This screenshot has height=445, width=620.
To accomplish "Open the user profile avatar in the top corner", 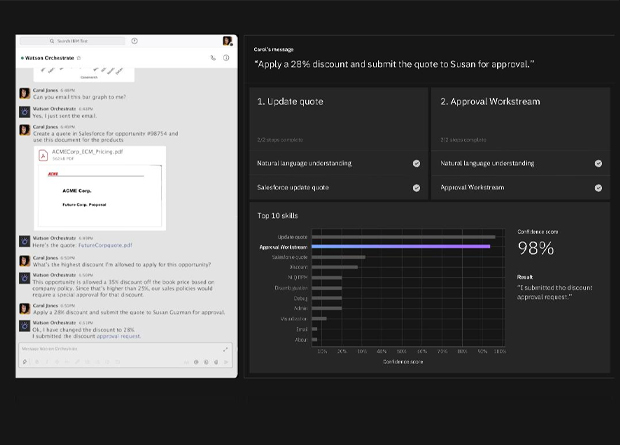I will click(227, 41).
